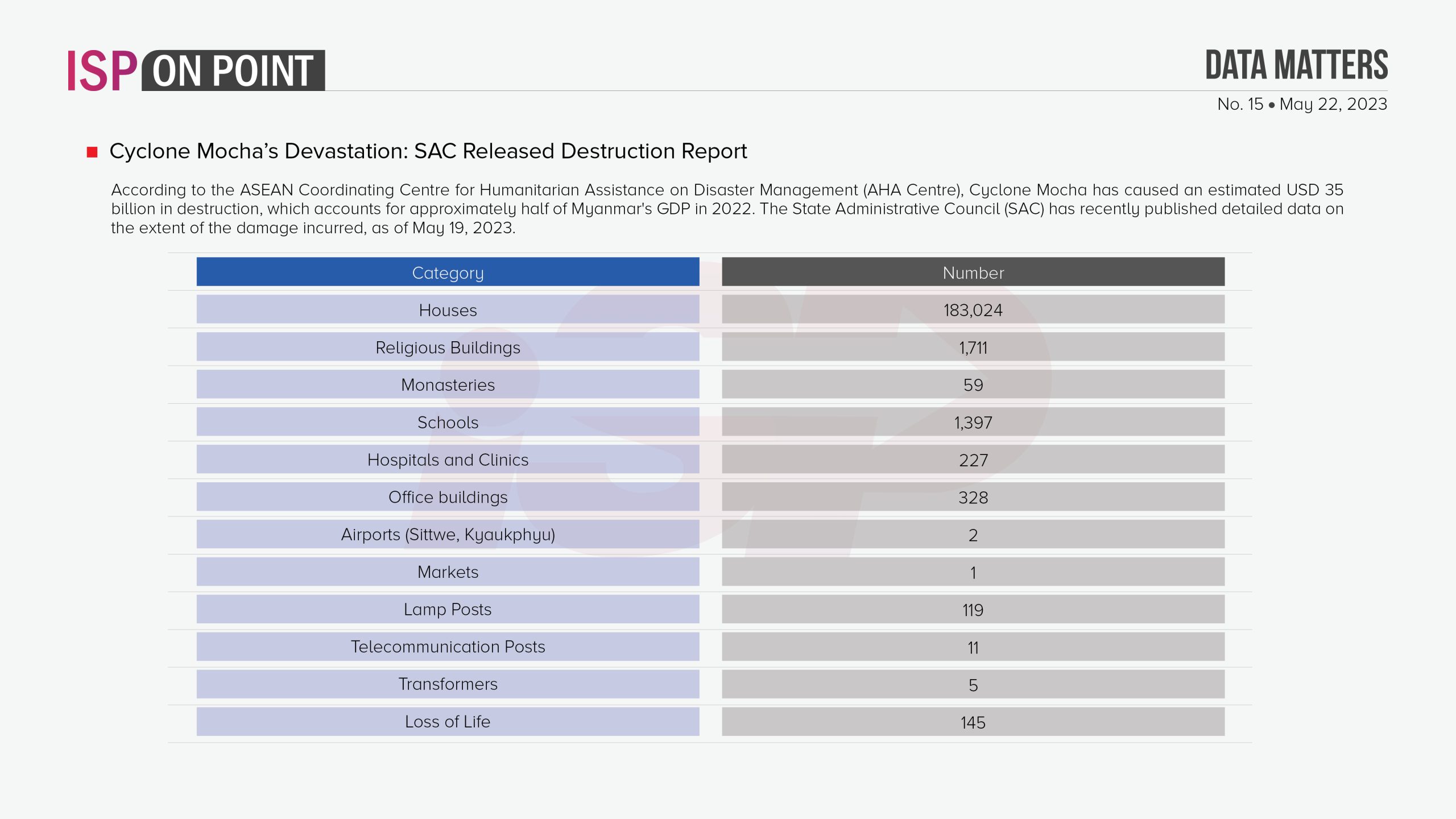Select the Houses category cell

(x=448, y=310)
